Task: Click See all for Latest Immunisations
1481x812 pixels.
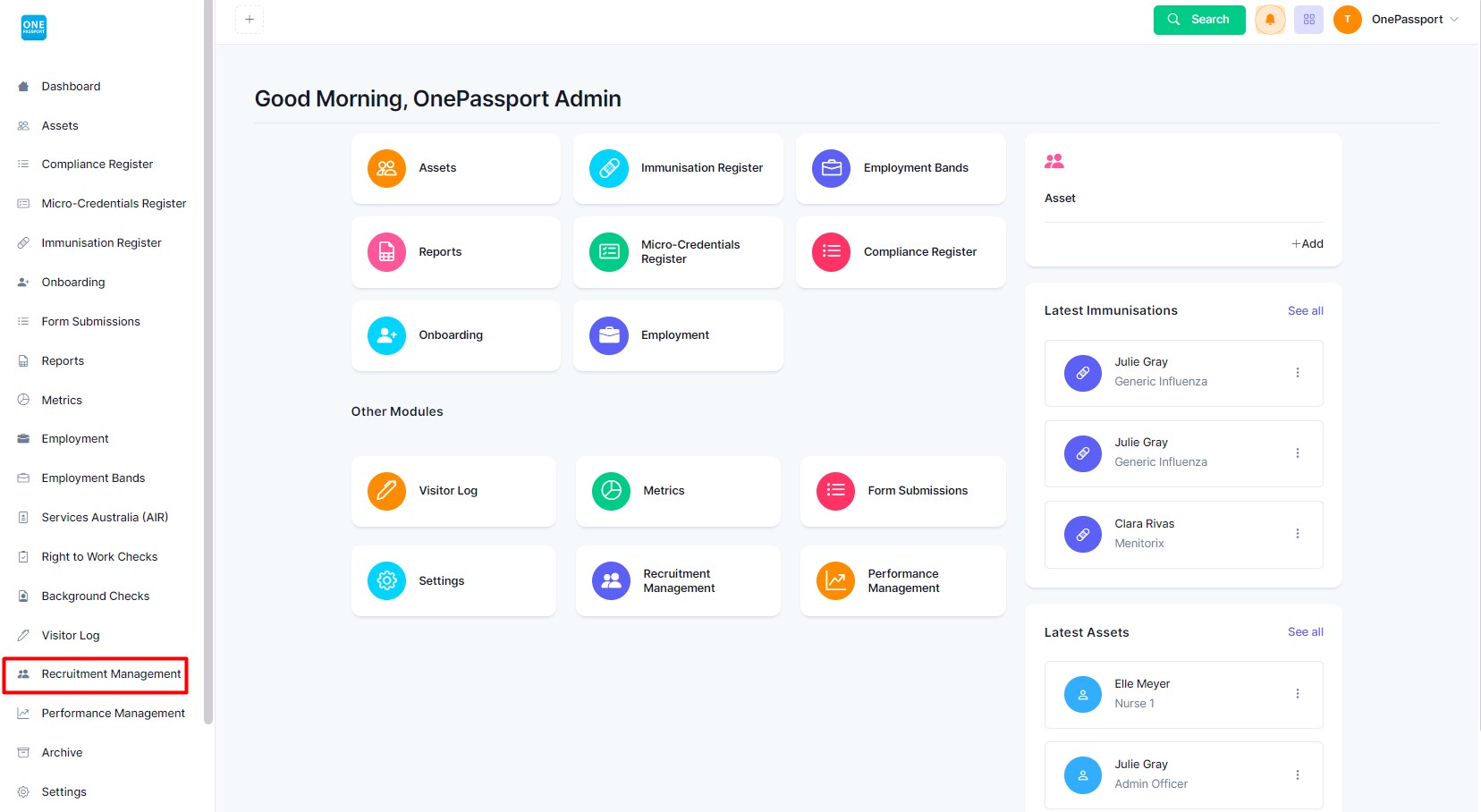Action: (x=1305, y=311)
